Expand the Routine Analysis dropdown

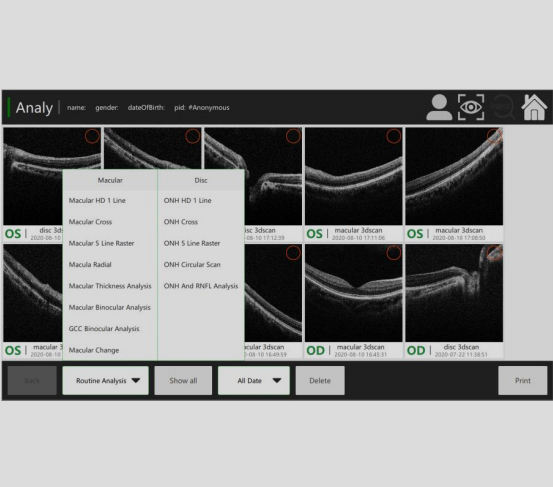[x=105, y=381]
